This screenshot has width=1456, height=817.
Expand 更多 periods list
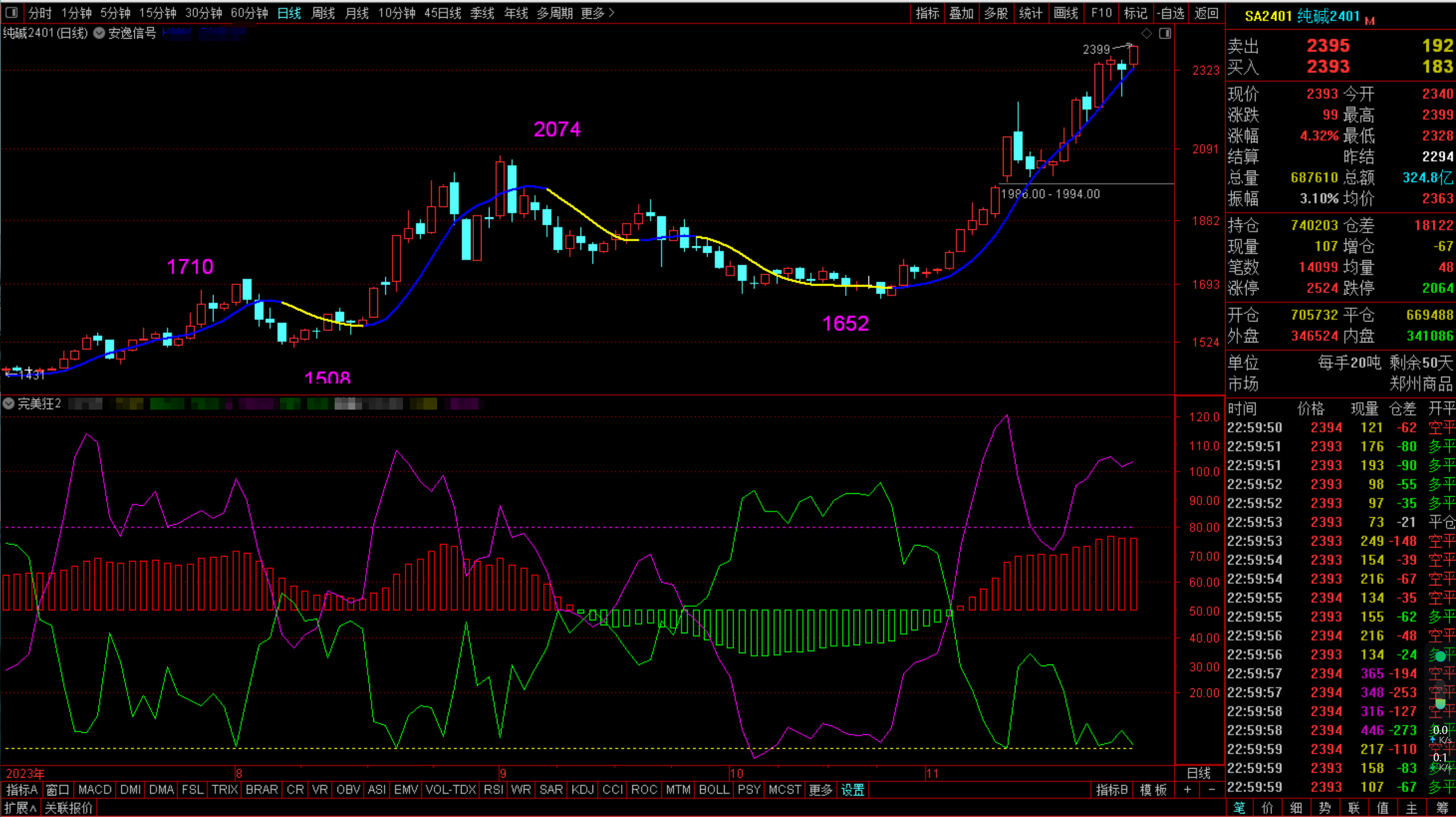point(598,13)
